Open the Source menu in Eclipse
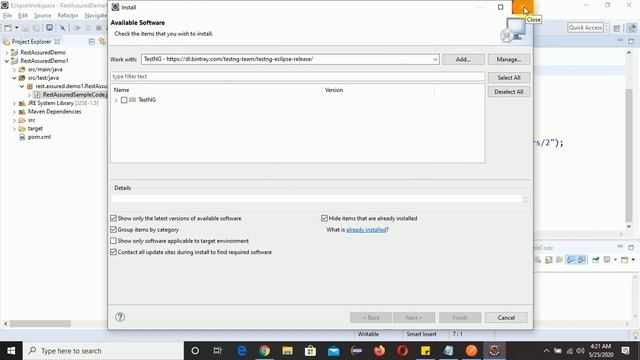This screenshot has height=360, width=640. [42, 16]
